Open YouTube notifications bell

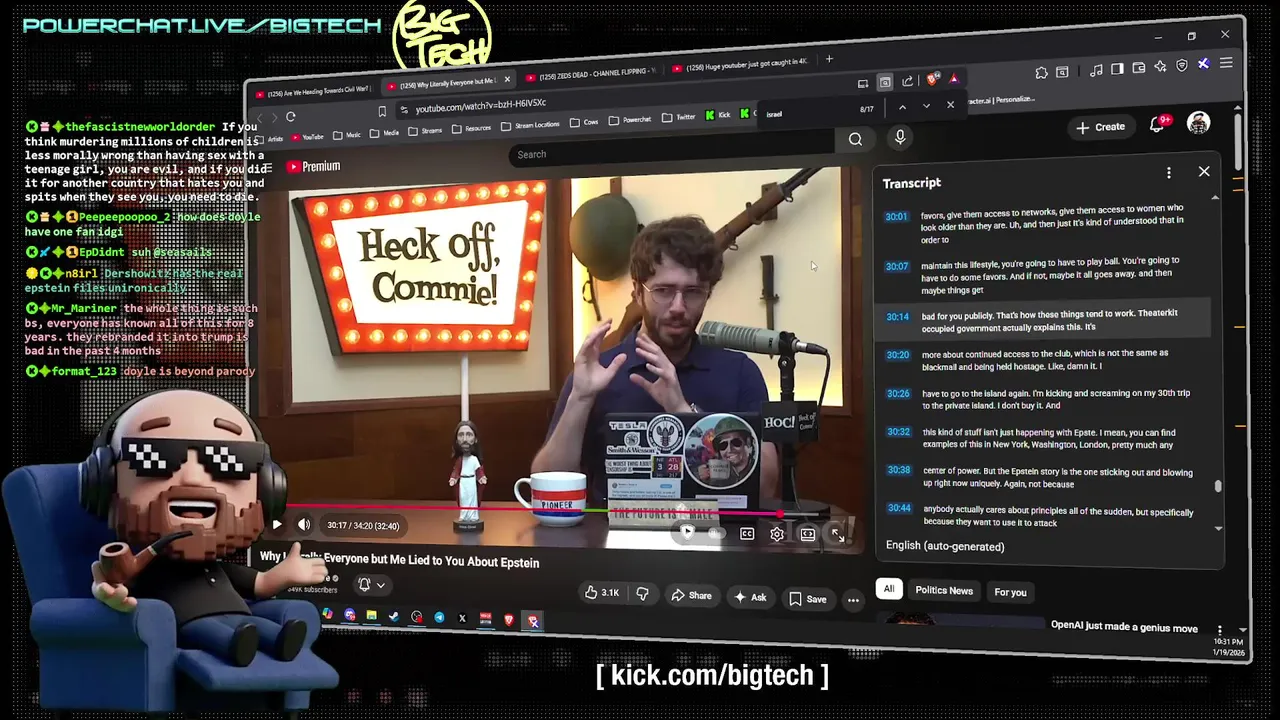pos(1158,124)
